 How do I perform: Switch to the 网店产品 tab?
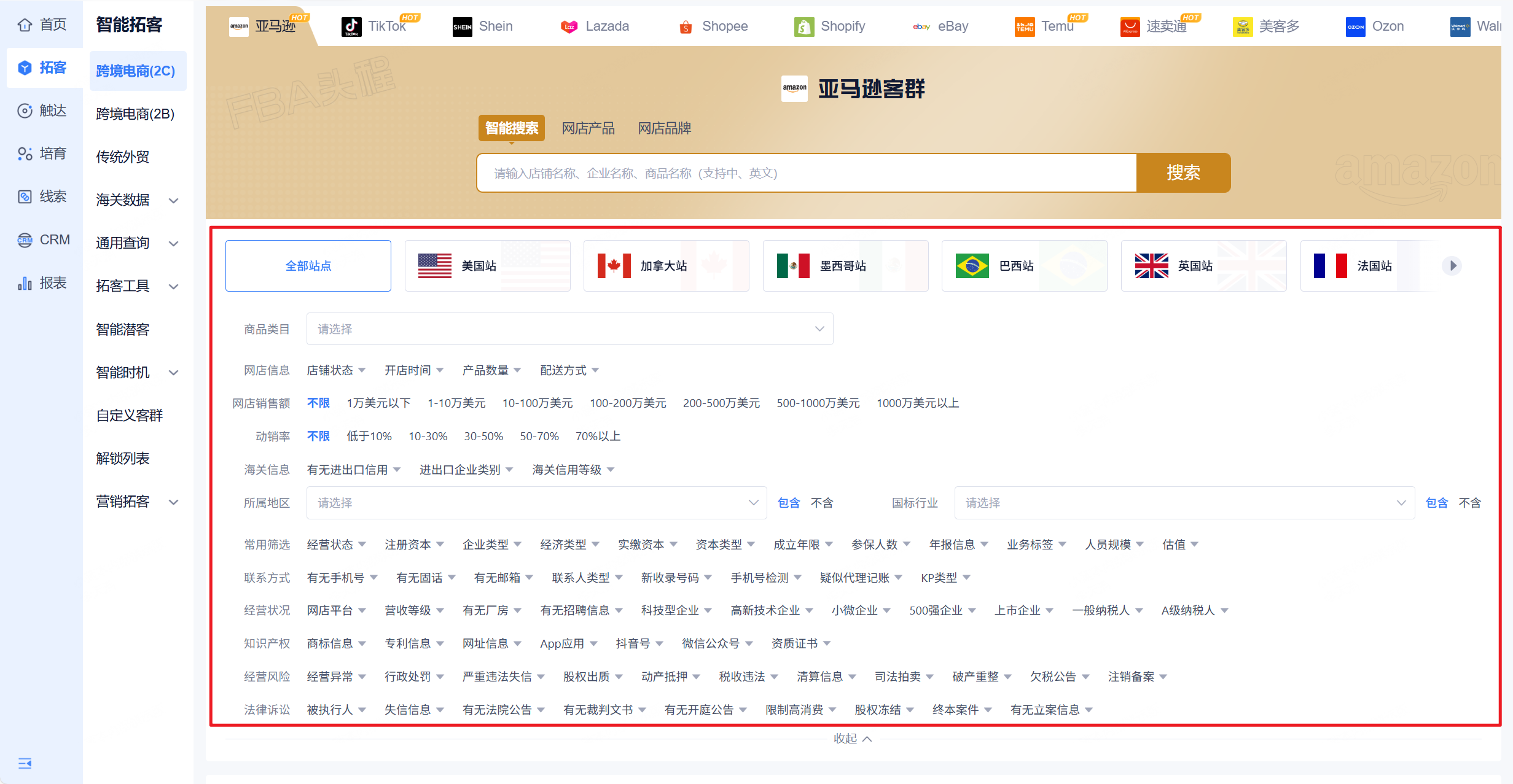pos(588,128)
